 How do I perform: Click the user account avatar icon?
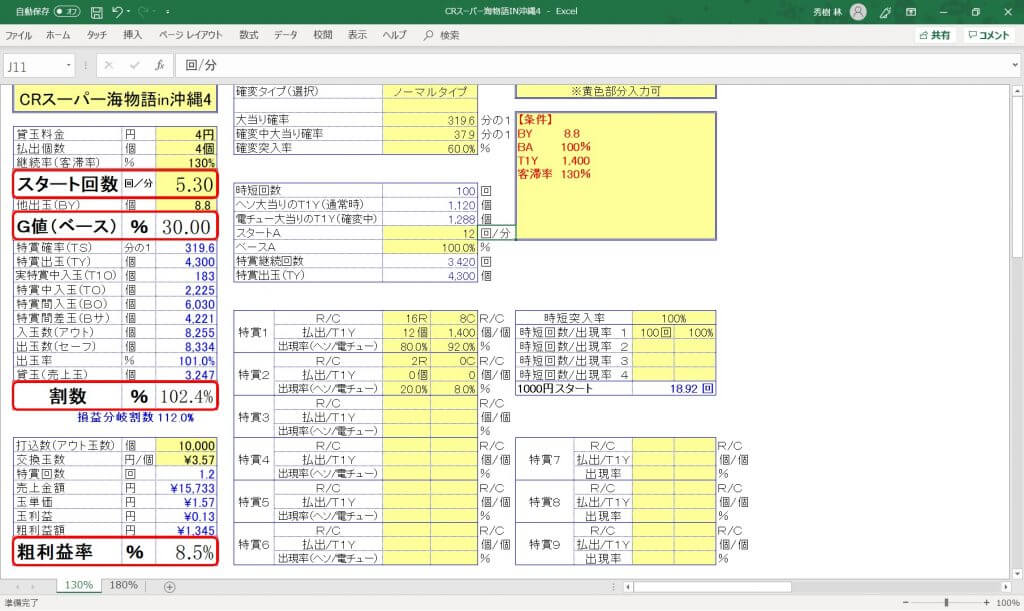[x=859, y=12]
